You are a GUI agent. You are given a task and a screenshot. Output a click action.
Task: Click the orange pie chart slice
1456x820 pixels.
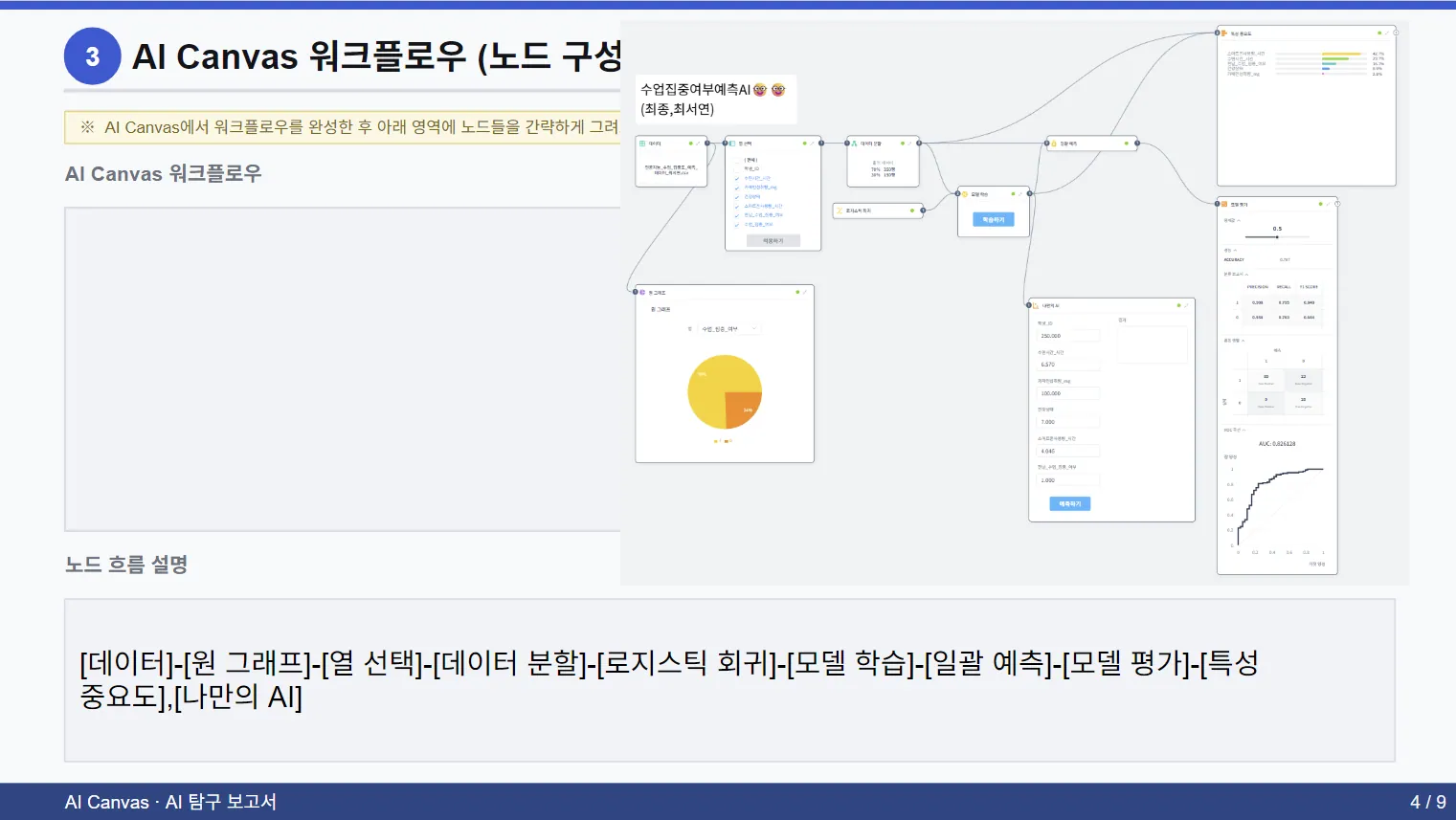click(741, 410)
